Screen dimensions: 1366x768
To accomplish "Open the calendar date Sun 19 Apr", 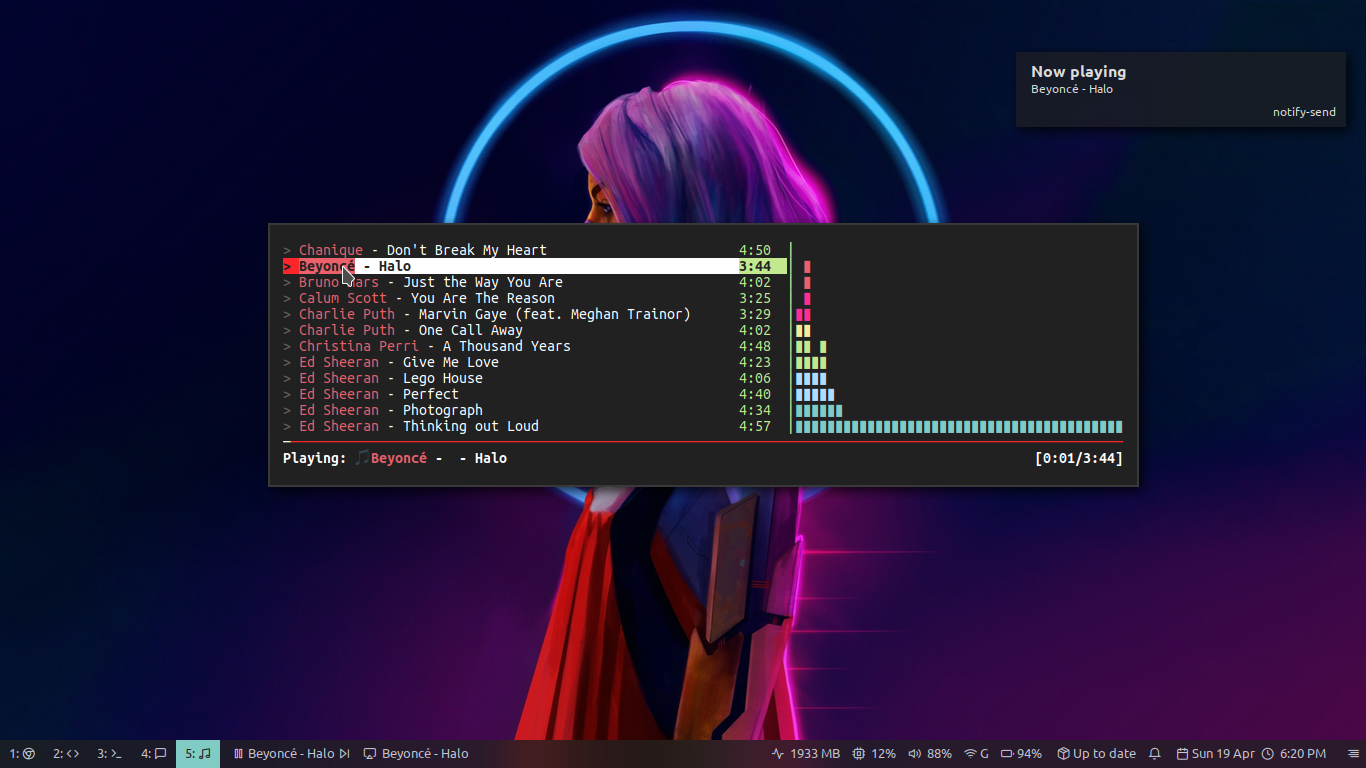I will [1215, 754].
